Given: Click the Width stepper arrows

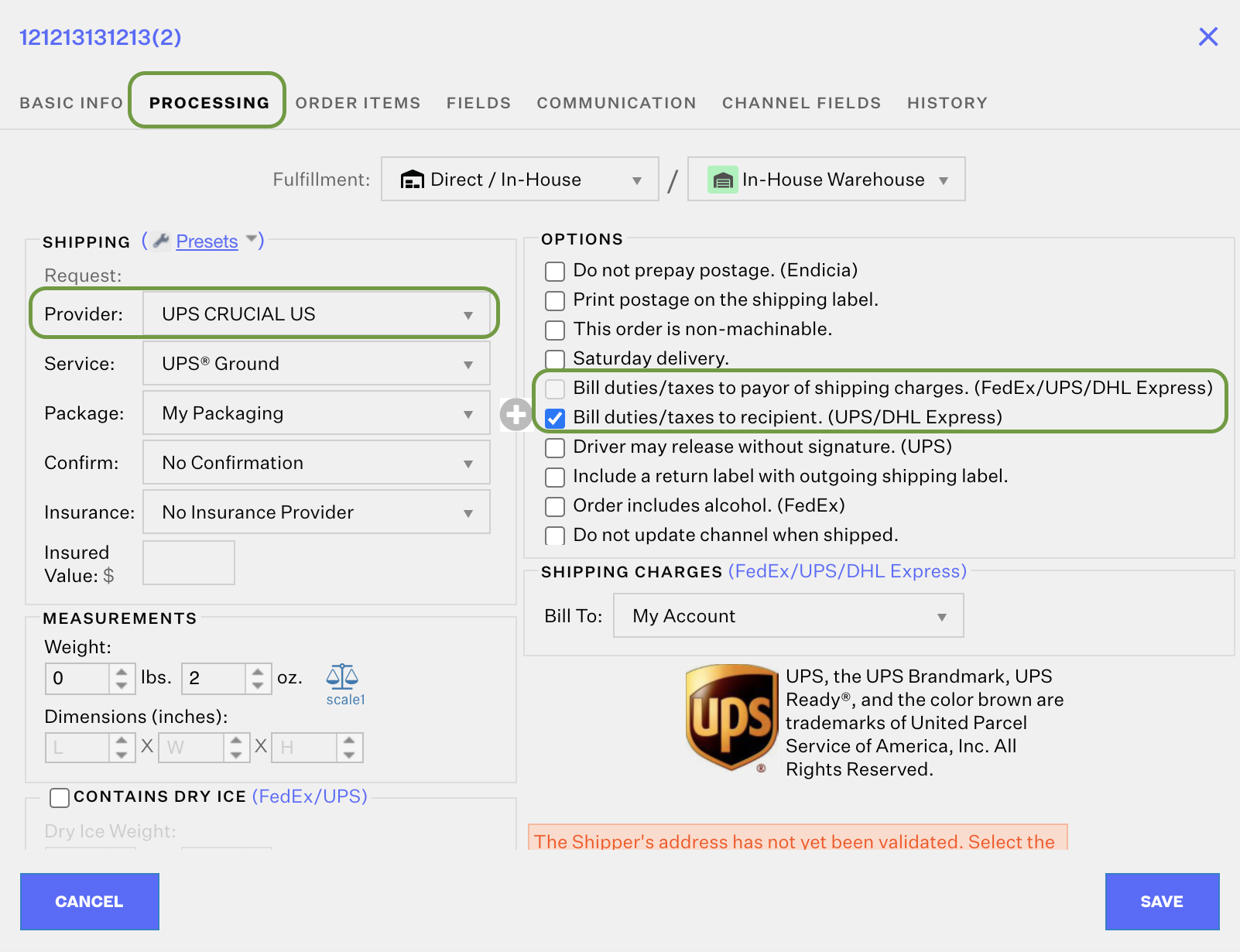Looking at the screenshot, I should [236, 748].
